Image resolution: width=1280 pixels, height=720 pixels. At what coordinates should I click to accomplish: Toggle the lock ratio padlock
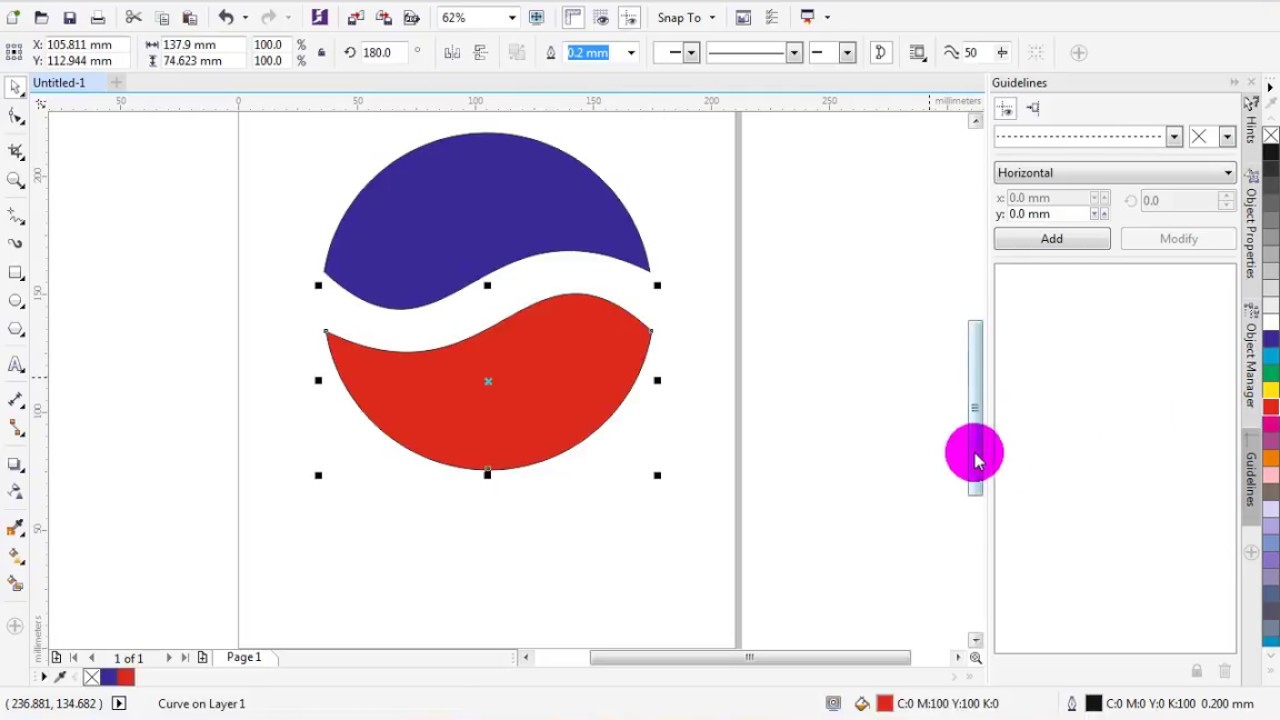[321, 53]
